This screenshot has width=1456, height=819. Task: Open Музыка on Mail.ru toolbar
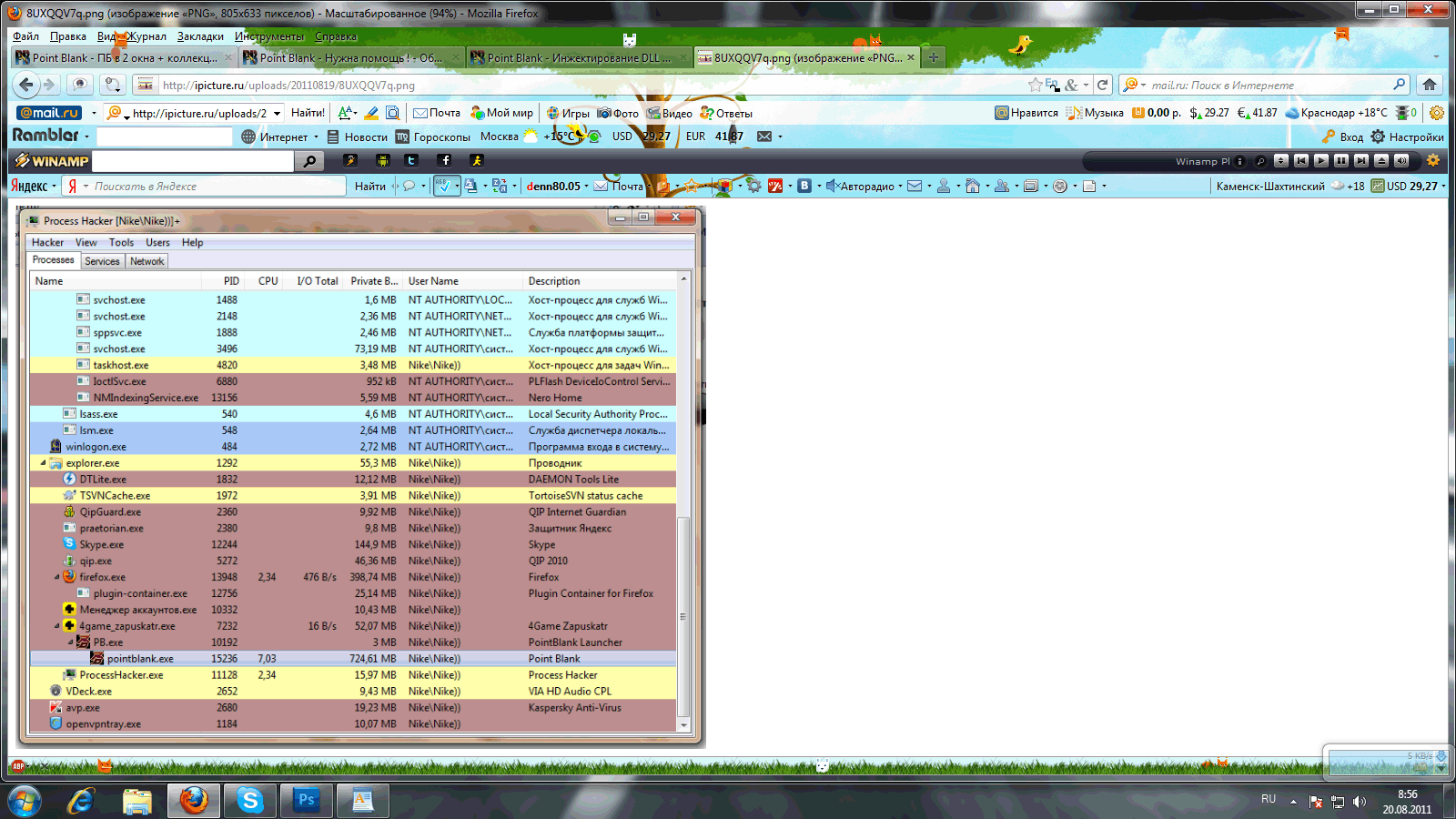[x=1095, y=113]
